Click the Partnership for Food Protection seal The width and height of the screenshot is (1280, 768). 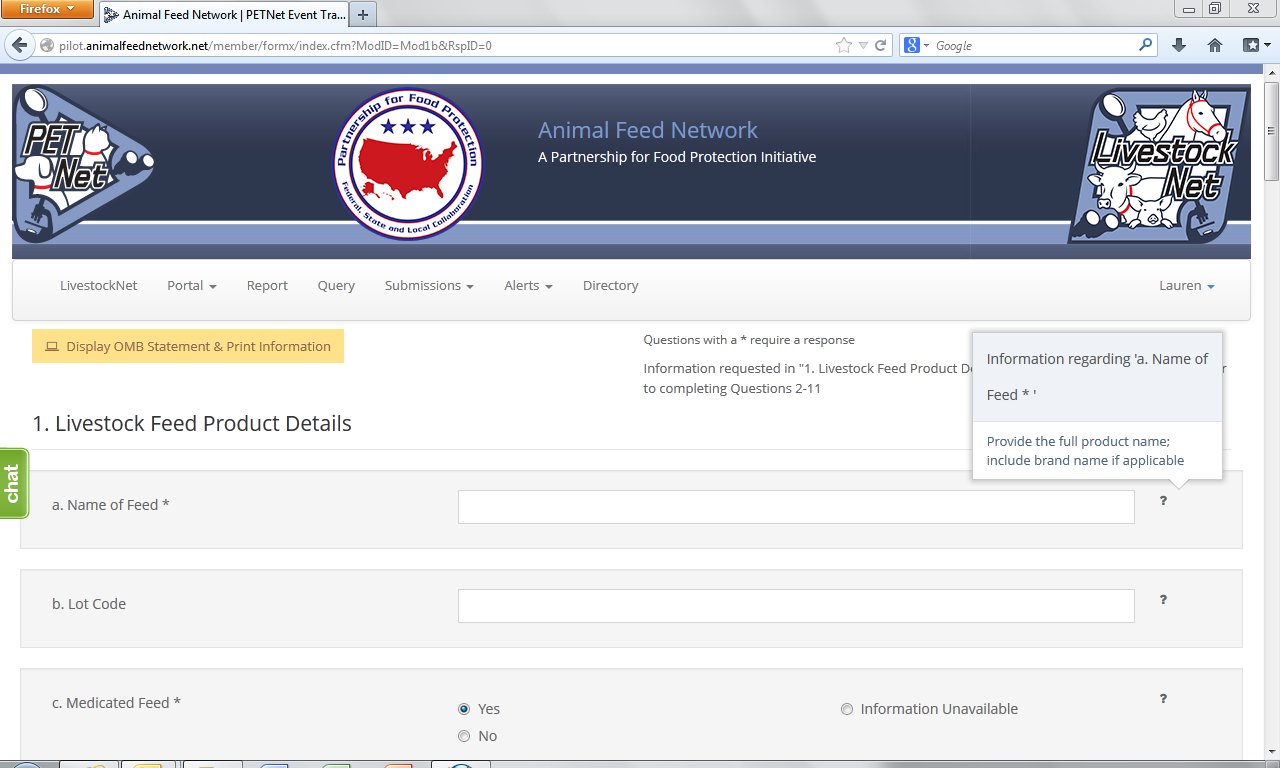[x=408, y=164]
